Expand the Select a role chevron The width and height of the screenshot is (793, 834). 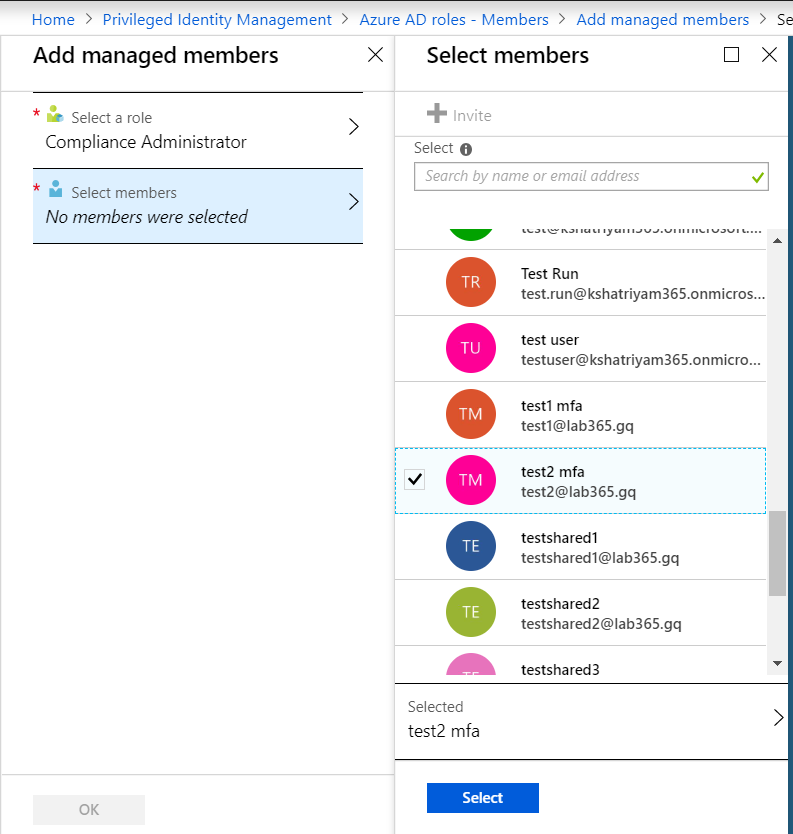tap(354, 127)
